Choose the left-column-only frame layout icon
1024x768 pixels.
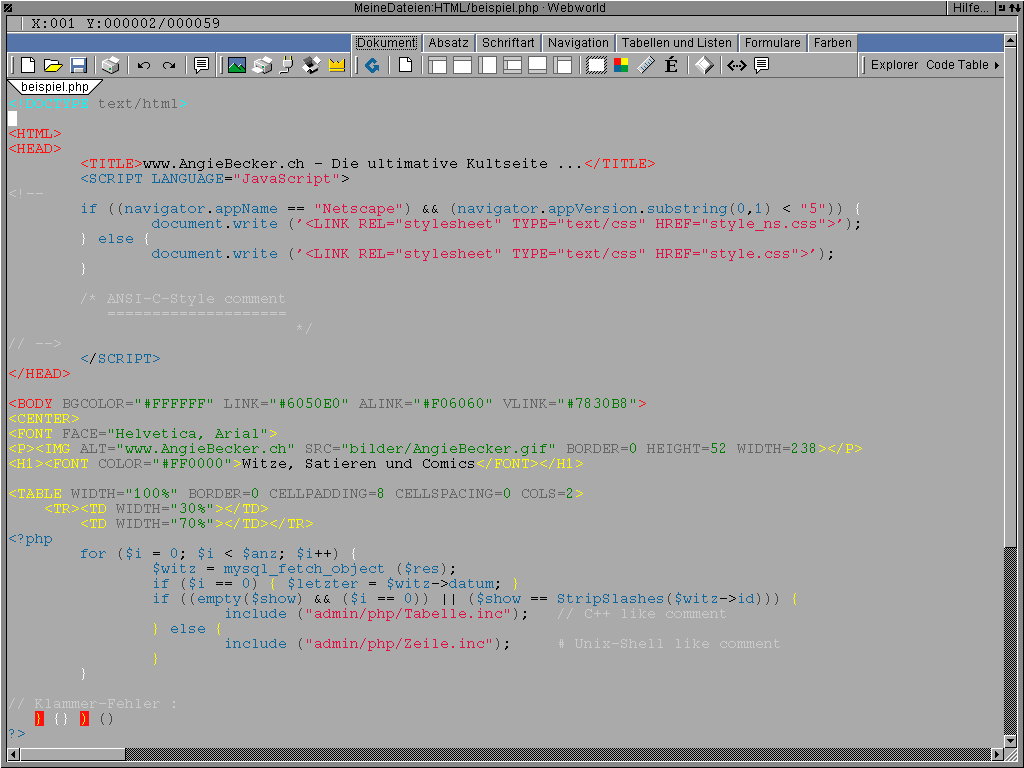tap(487, 65)
